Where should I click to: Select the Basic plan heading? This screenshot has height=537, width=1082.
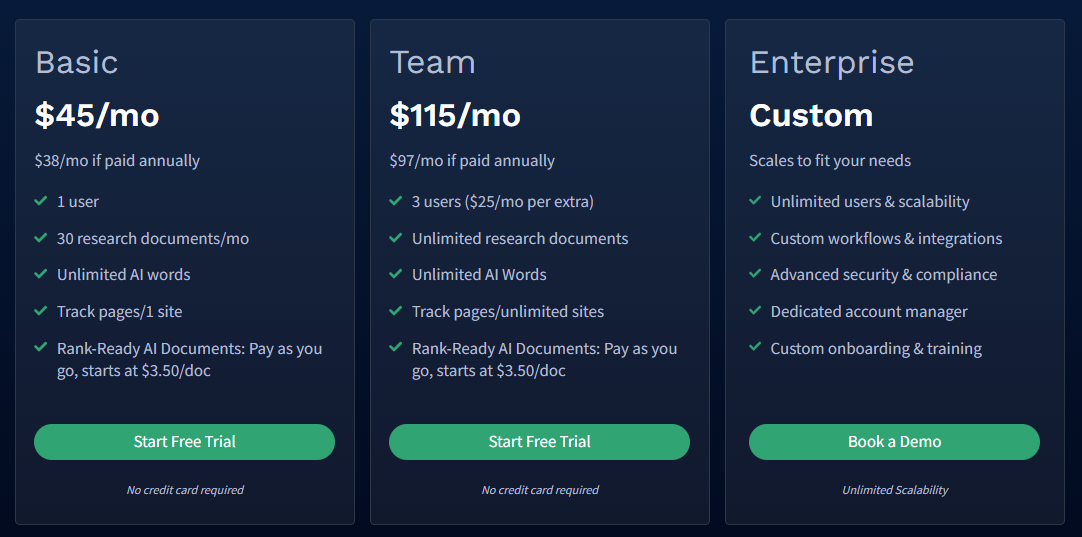point(77,62)
